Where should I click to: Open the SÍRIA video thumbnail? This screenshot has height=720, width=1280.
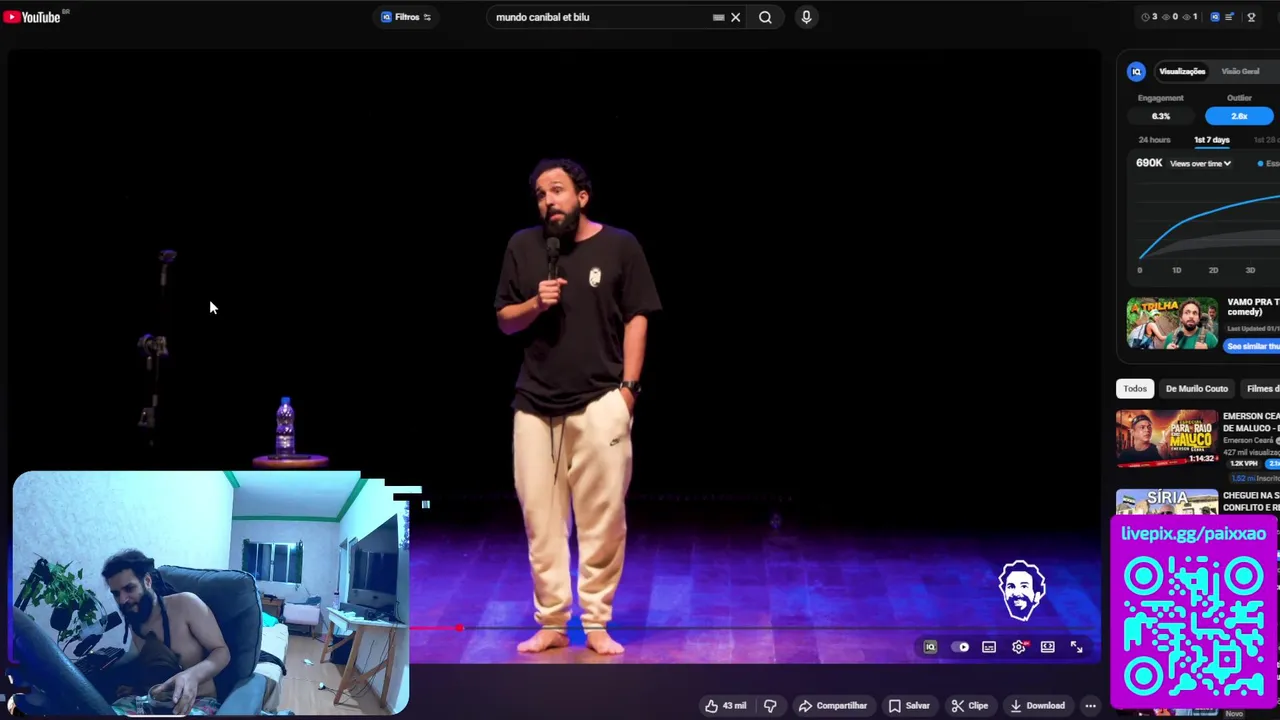1167,501
